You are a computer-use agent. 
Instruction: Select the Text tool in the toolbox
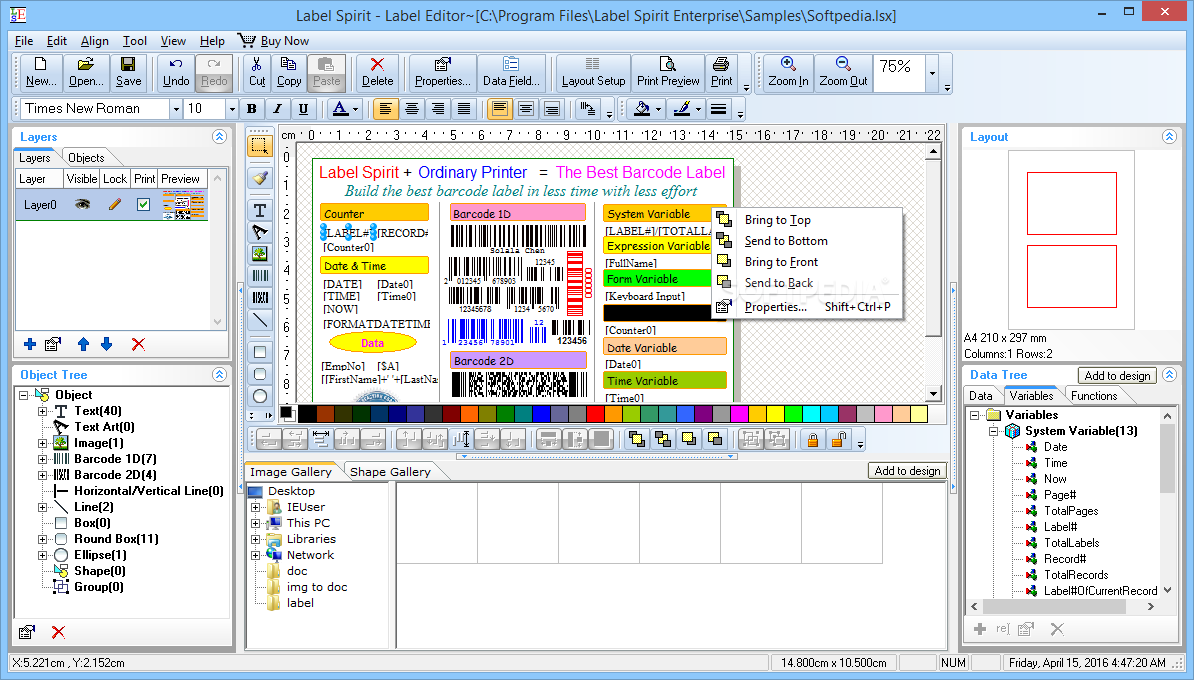(x=260, y=210)
